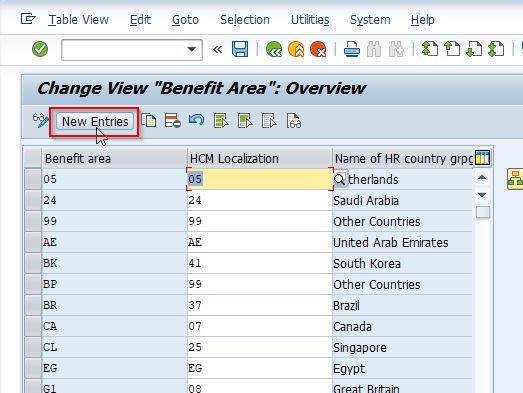Click the hierarchy icon right of table
The height and width of the screenshot is (393, 523).
515,179
